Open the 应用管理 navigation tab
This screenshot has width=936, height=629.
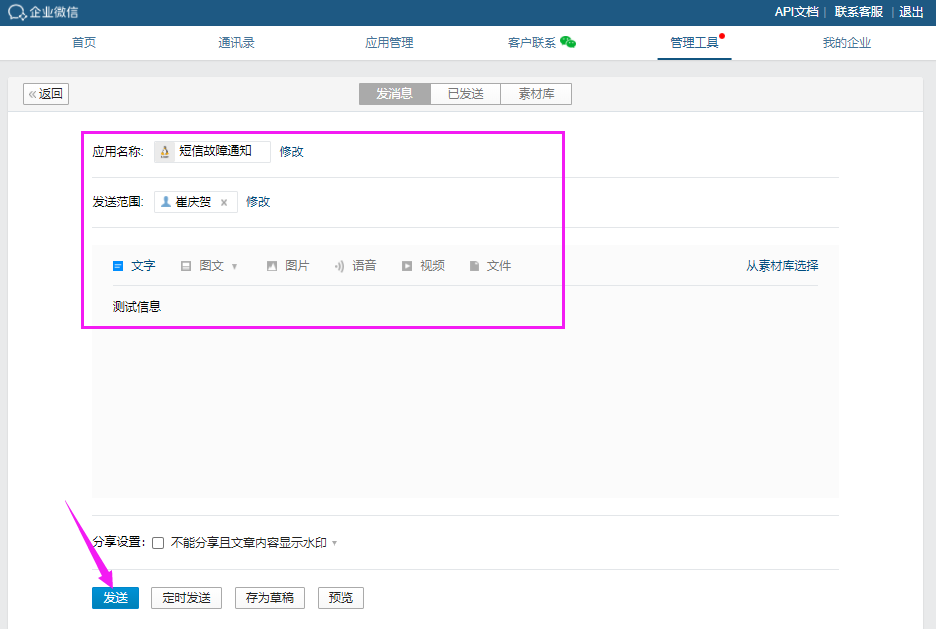[389, 42]
